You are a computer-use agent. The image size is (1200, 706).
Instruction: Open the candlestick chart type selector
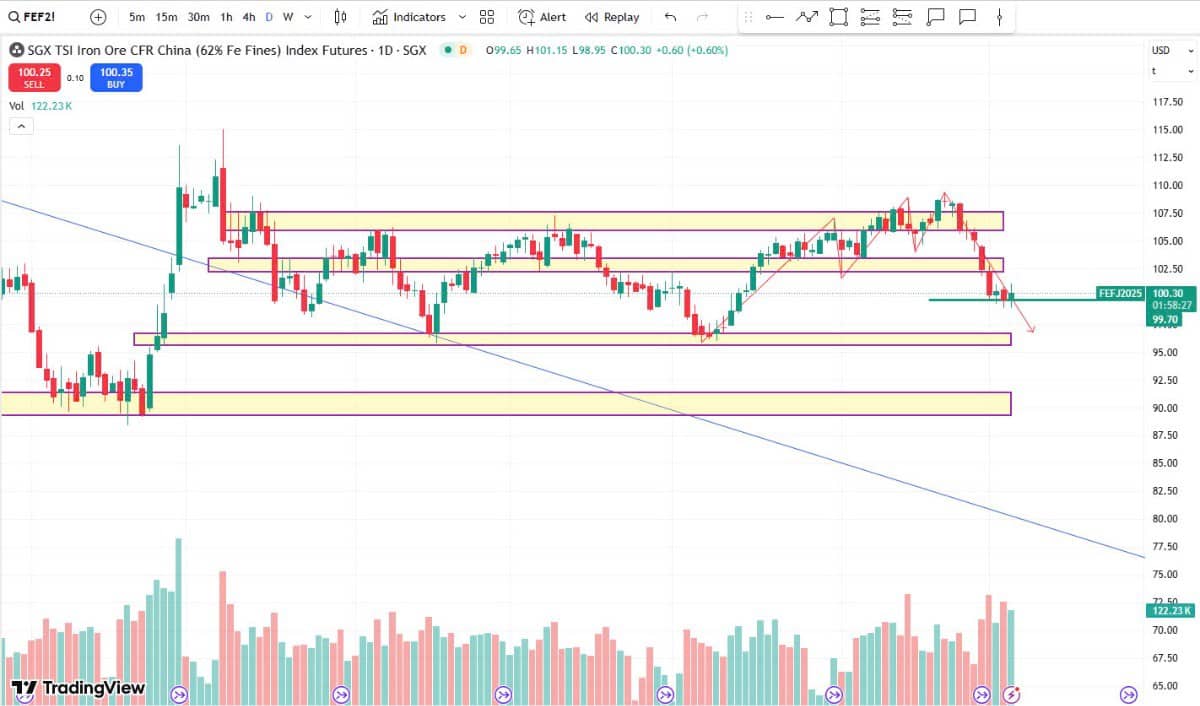pyautogui.click(x=340, y=17)
